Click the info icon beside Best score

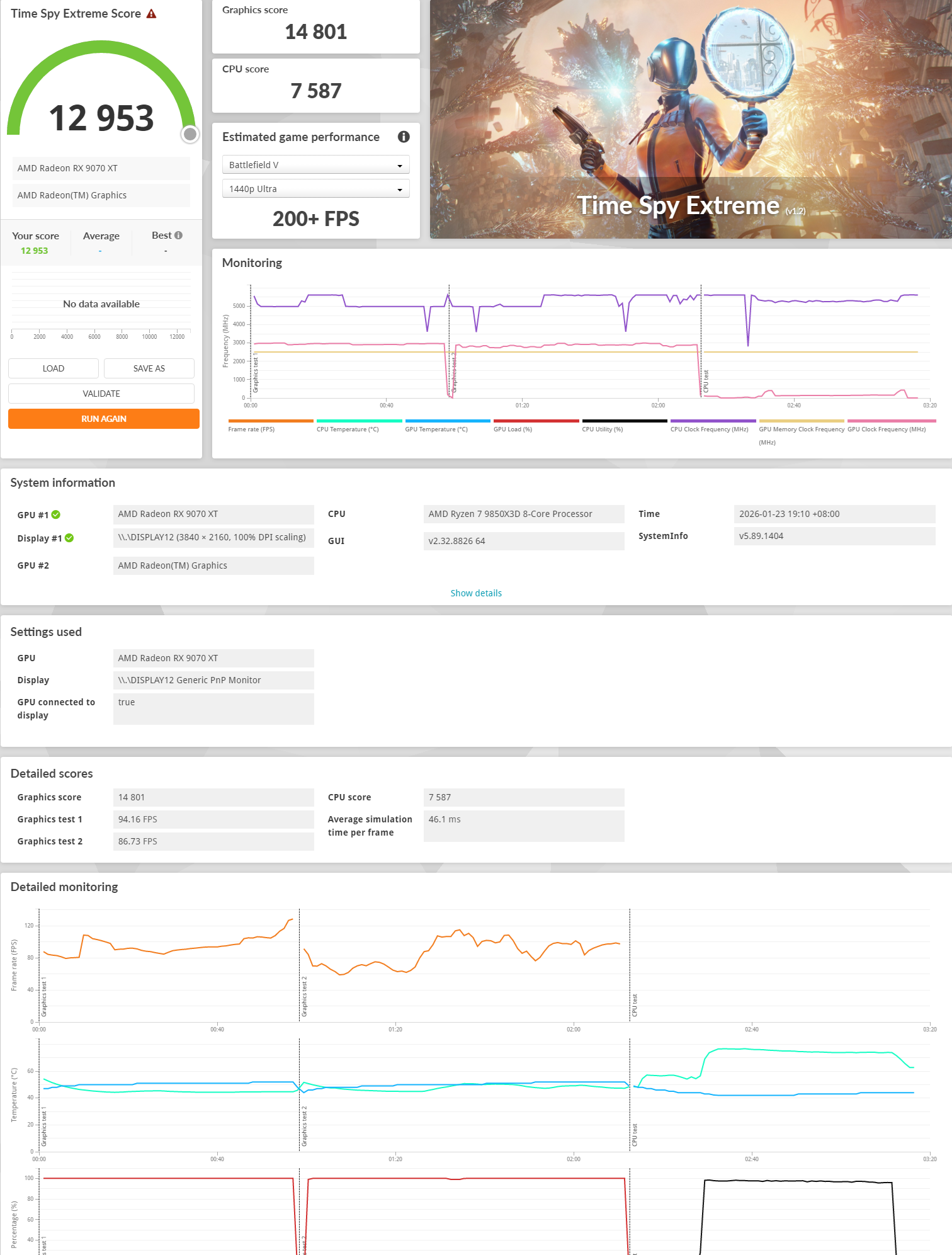pos(179,236)
